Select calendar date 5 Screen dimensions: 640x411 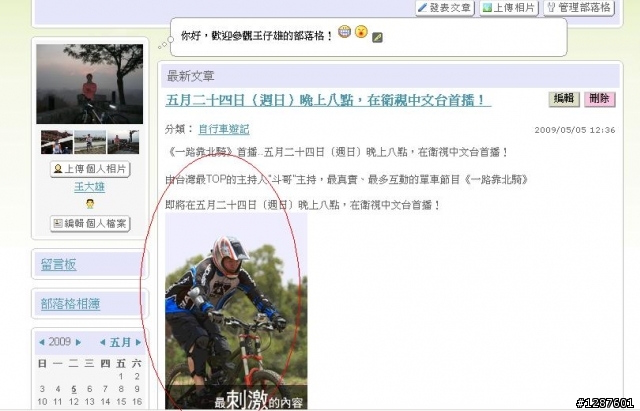[73, 389]
